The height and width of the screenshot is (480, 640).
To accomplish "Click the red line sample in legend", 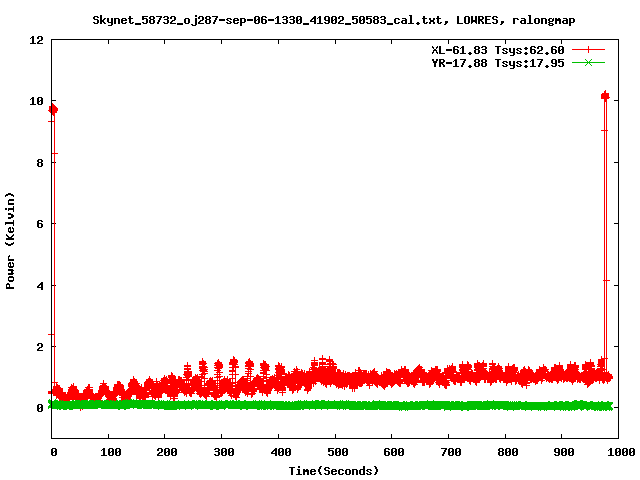I will [588, 50].
